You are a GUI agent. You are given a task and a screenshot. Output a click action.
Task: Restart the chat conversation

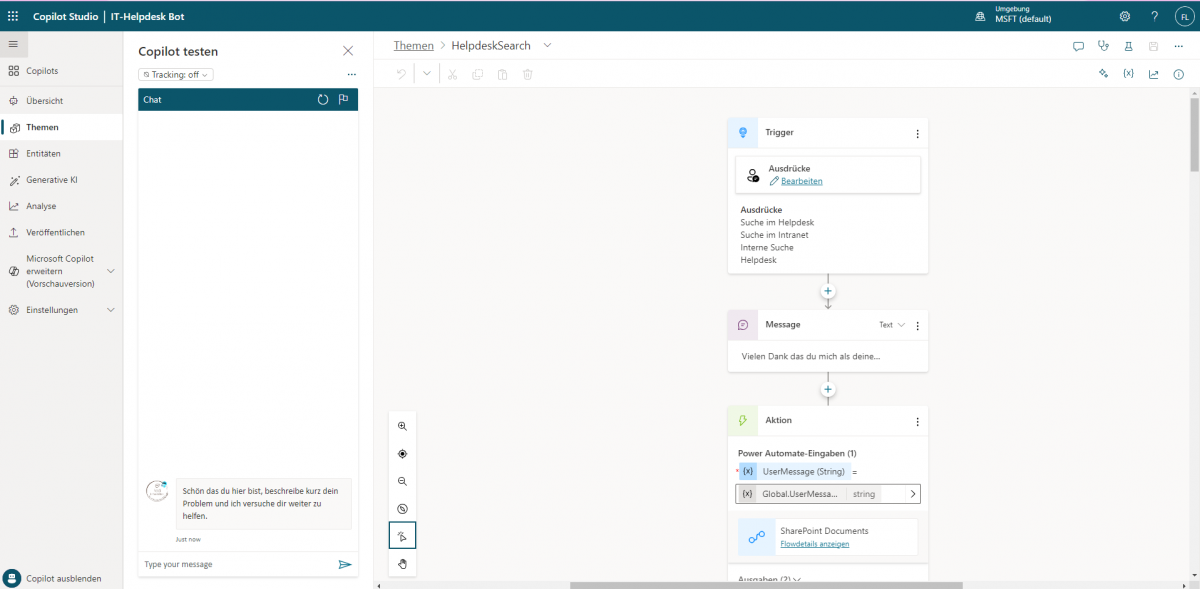click(323, 100)
